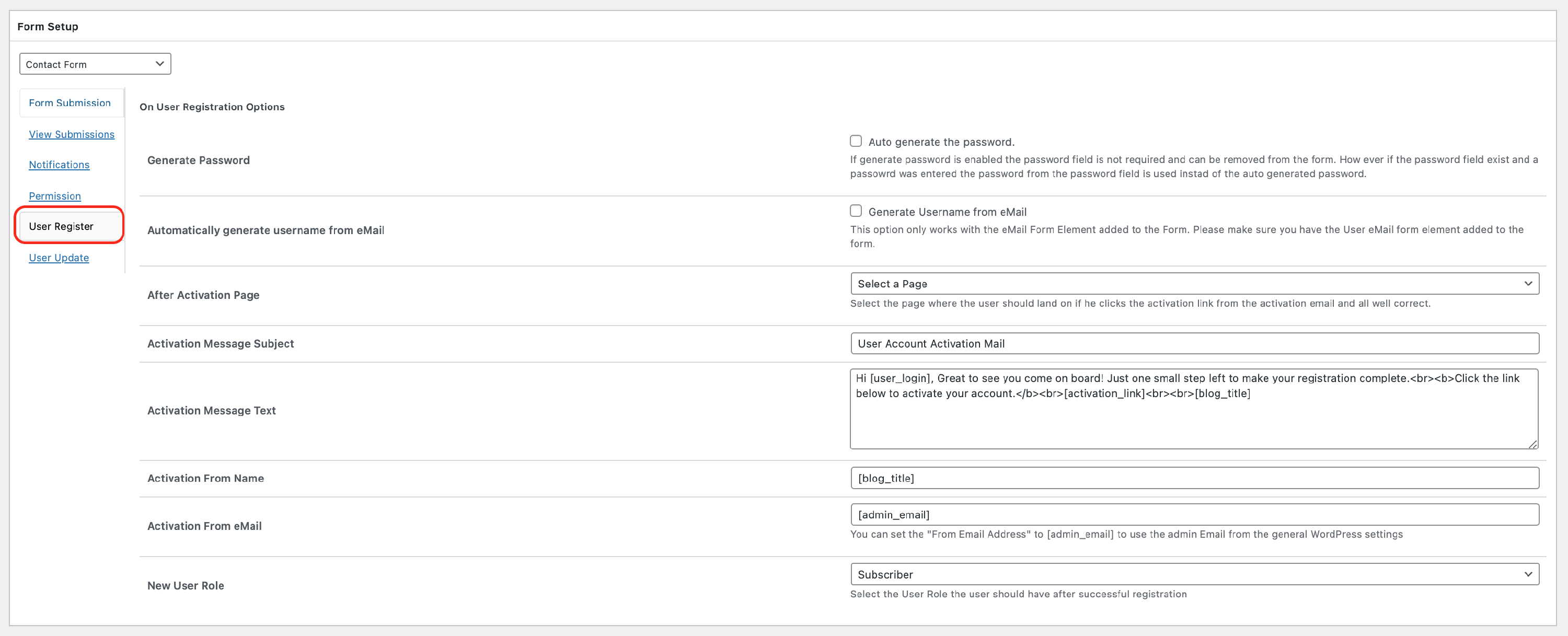Open the User Update tab link
Image resolution: width=1568 pixels, height=636 pixels.
click(x=59, y=258)
